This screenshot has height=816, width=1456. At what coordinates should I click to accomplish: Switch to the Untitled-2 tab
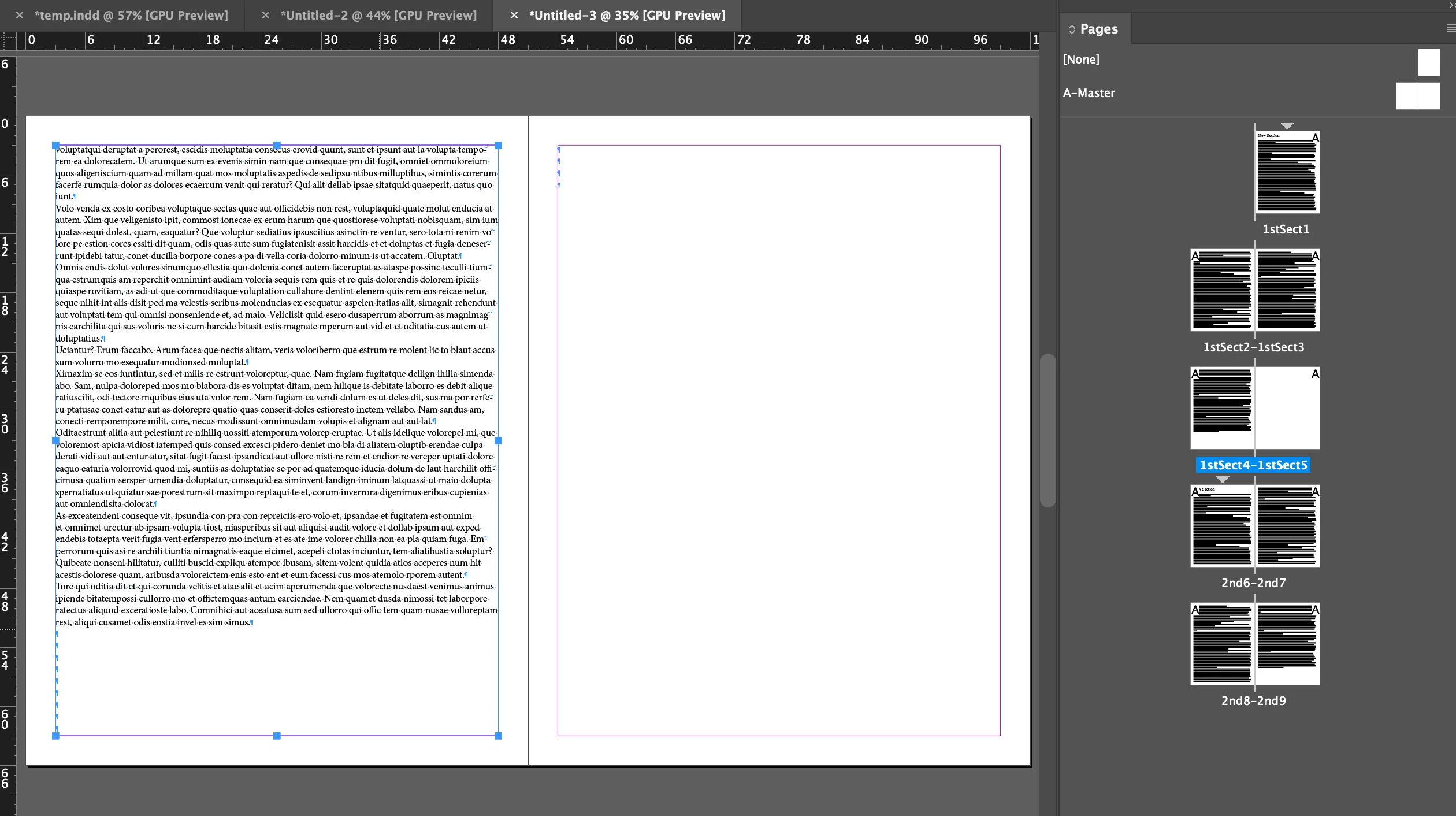(378, 16)
